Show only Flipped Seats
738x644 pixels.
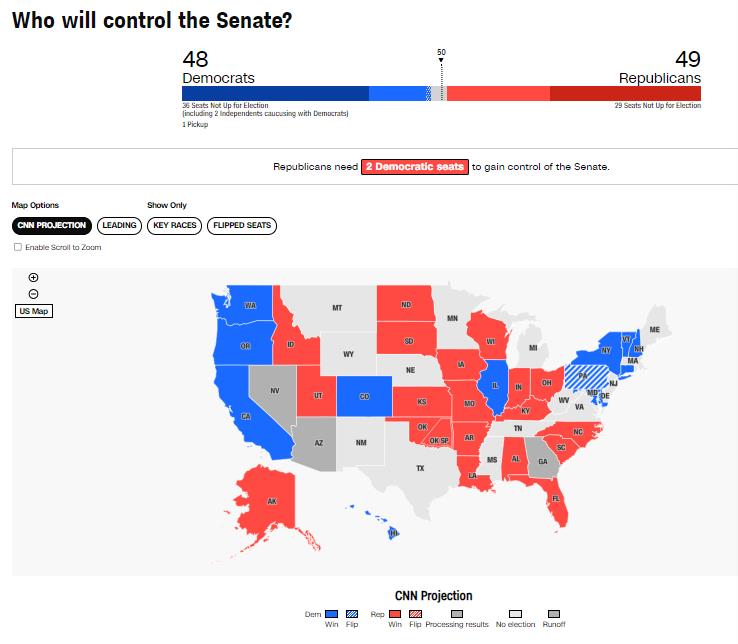pos(242,226)
